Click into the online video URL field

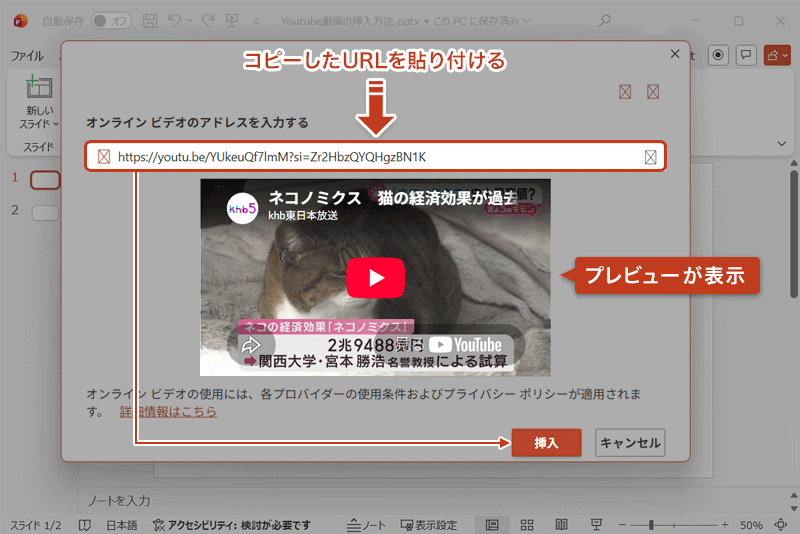tap(376, 157)
